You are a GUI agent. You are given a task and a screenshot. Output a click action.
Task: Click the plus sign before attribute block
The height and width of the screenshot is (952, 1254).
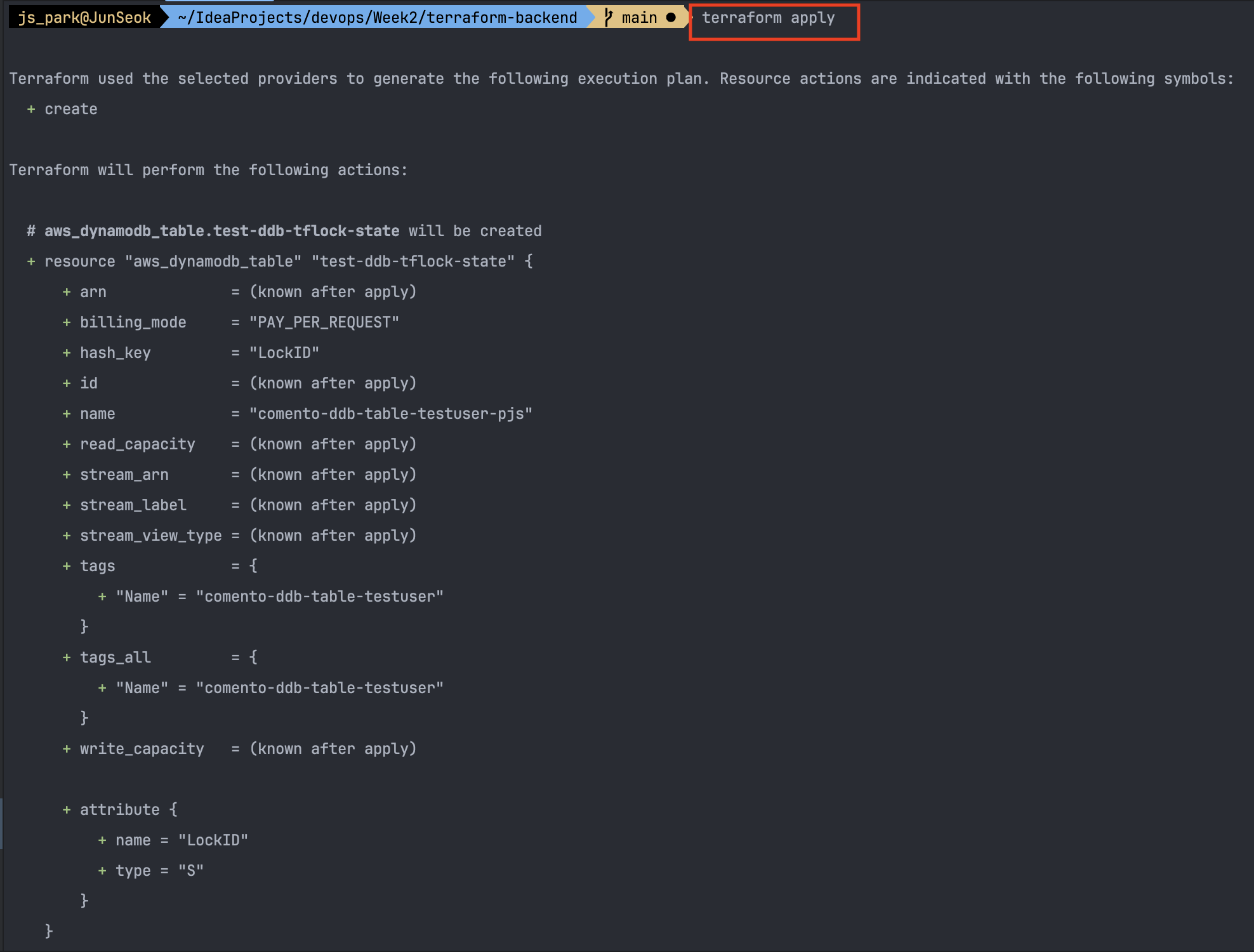pos(67,810)
